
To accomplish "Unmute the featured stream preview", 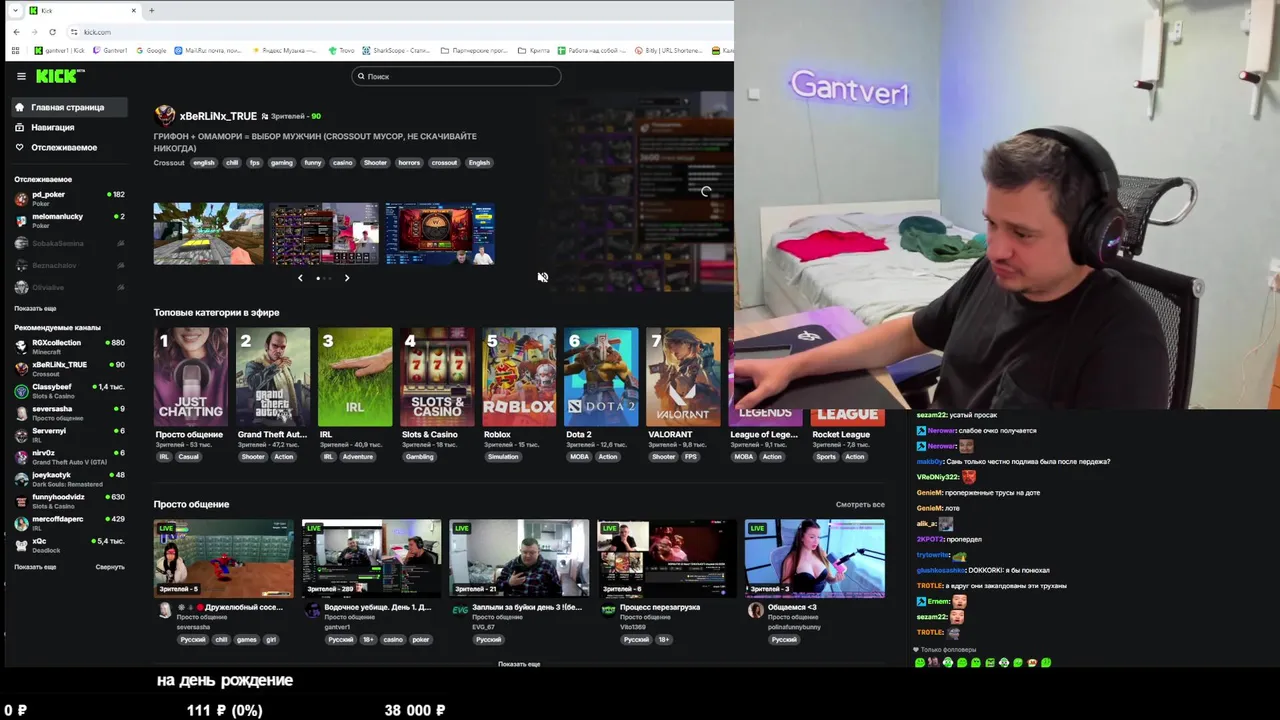I will (x=542, y=277).
